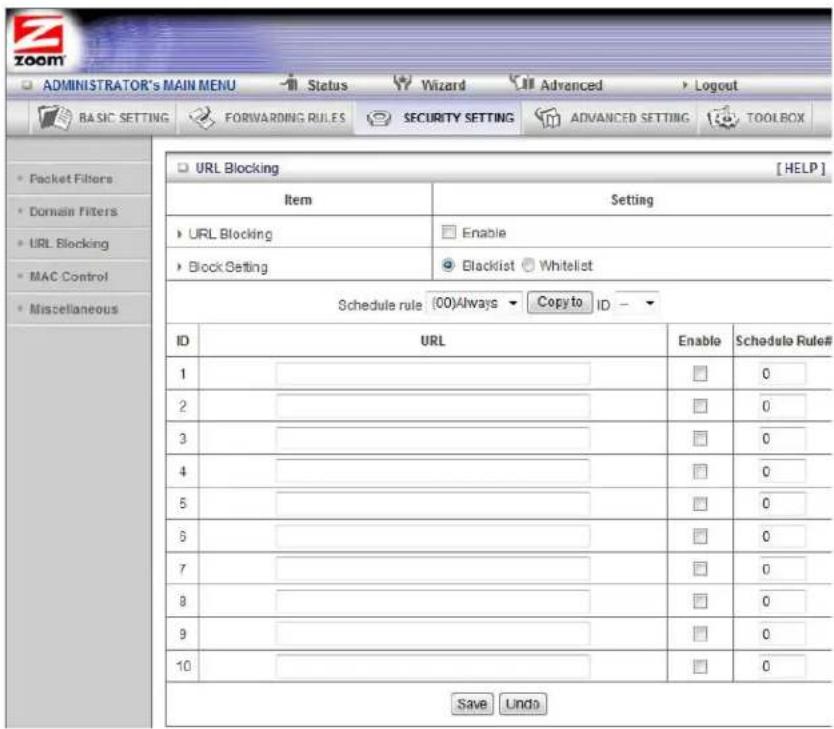
Task: Open the Schedule rule dropdown
Action: point(474,303)
